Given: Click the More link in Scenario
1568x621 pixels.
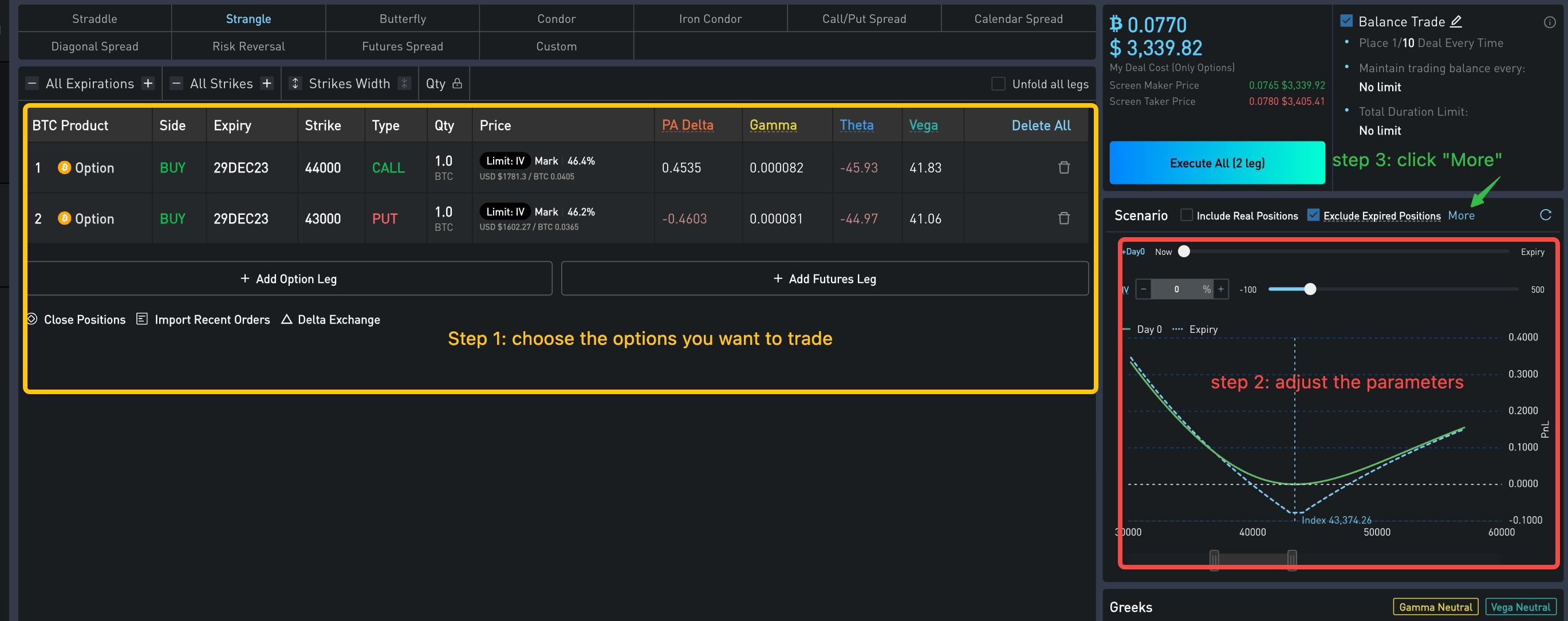Looking at the screenshot, I should (1461, 215).
